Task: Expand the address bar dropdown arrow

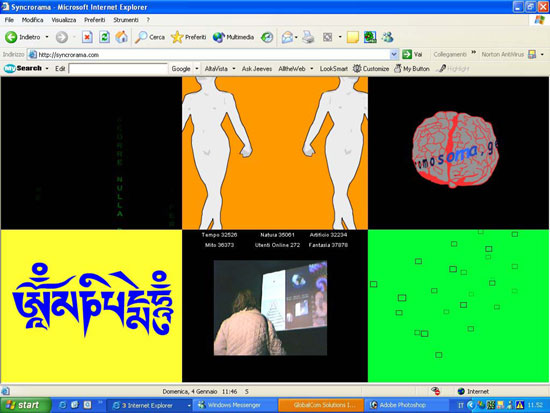Action: pos(394,54)
